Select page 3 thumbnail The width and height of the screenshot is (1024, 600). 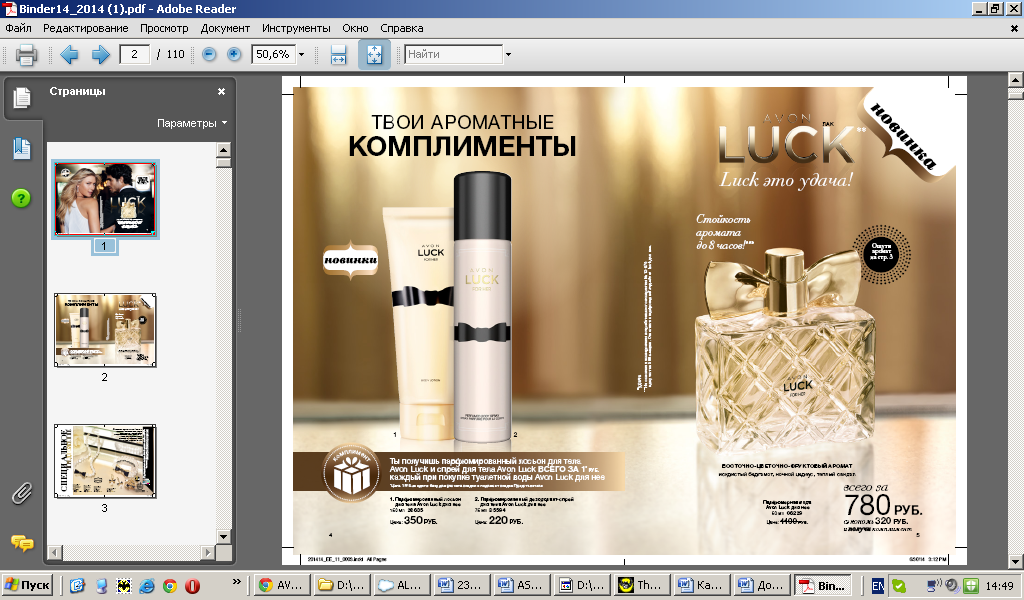pos(105,461)
